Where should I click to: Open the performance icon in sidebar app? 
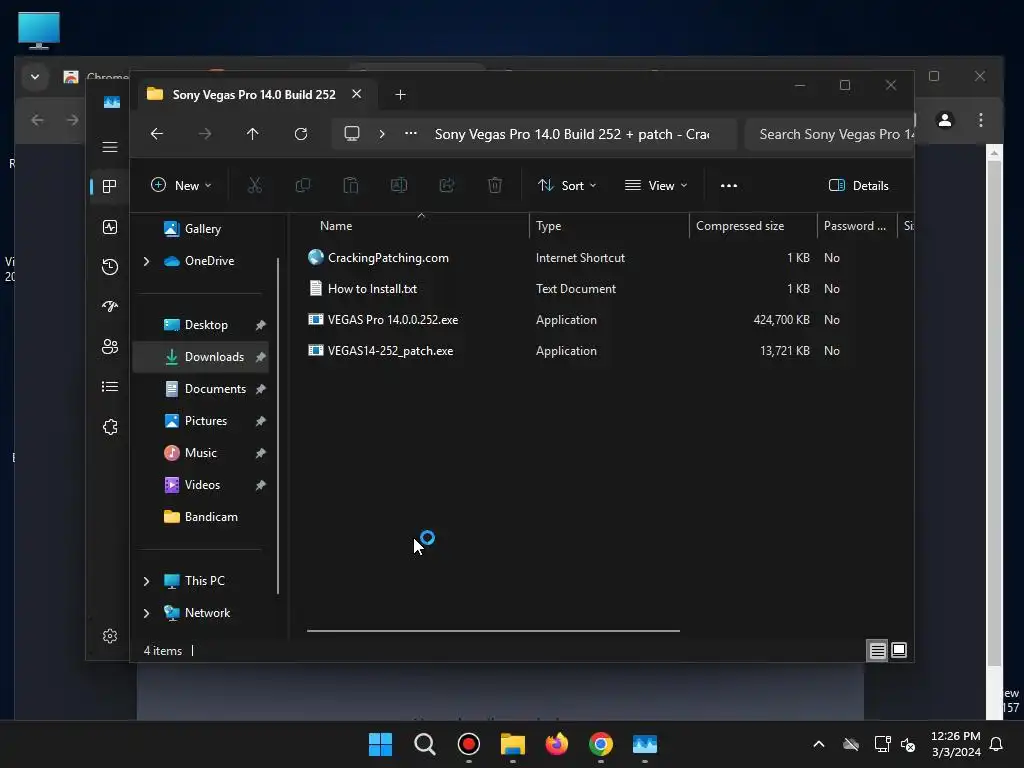(110, 227)
